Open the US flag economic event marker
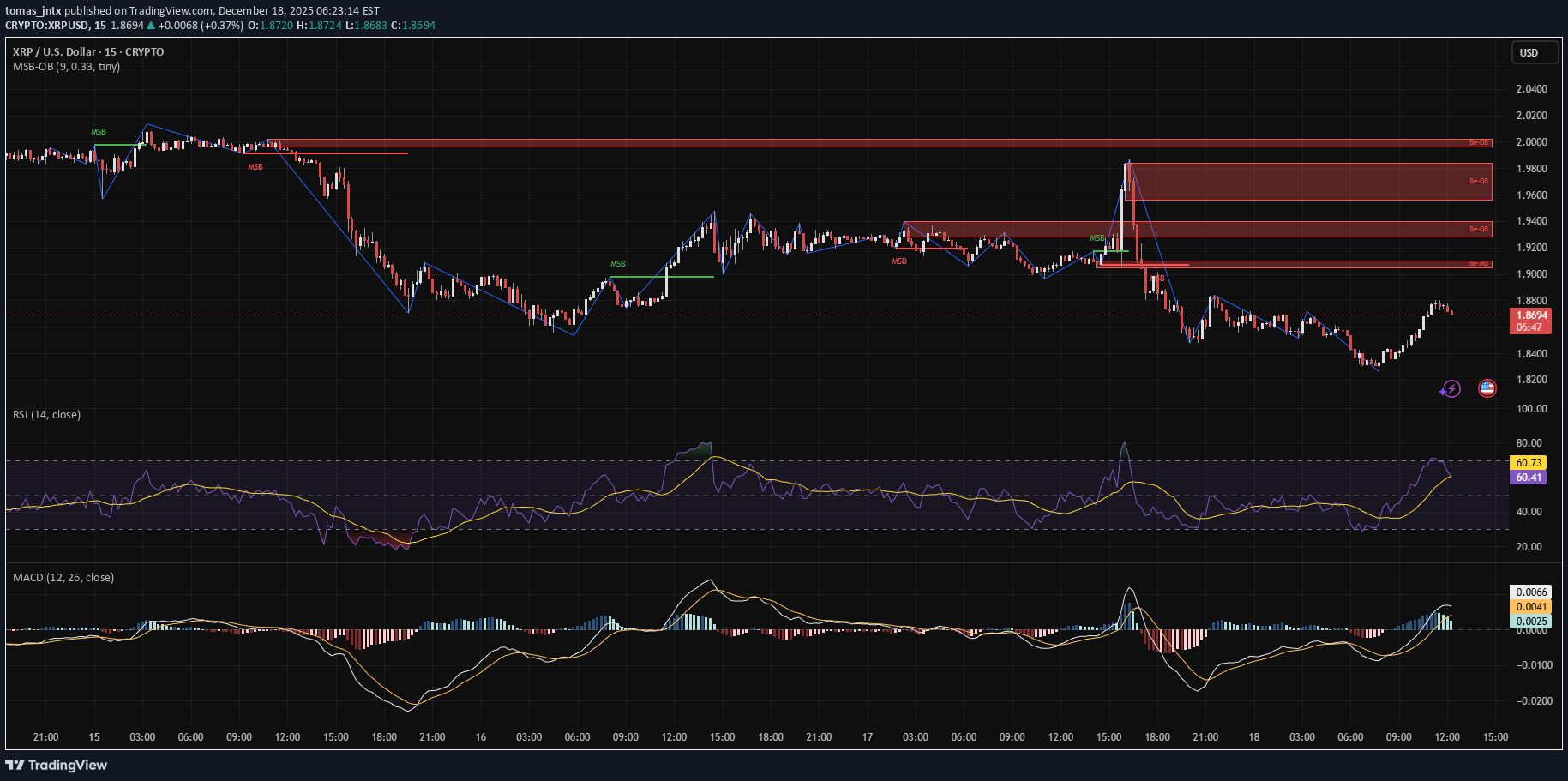This screenshot has width=1568, height=781. tap(1487, 388)
